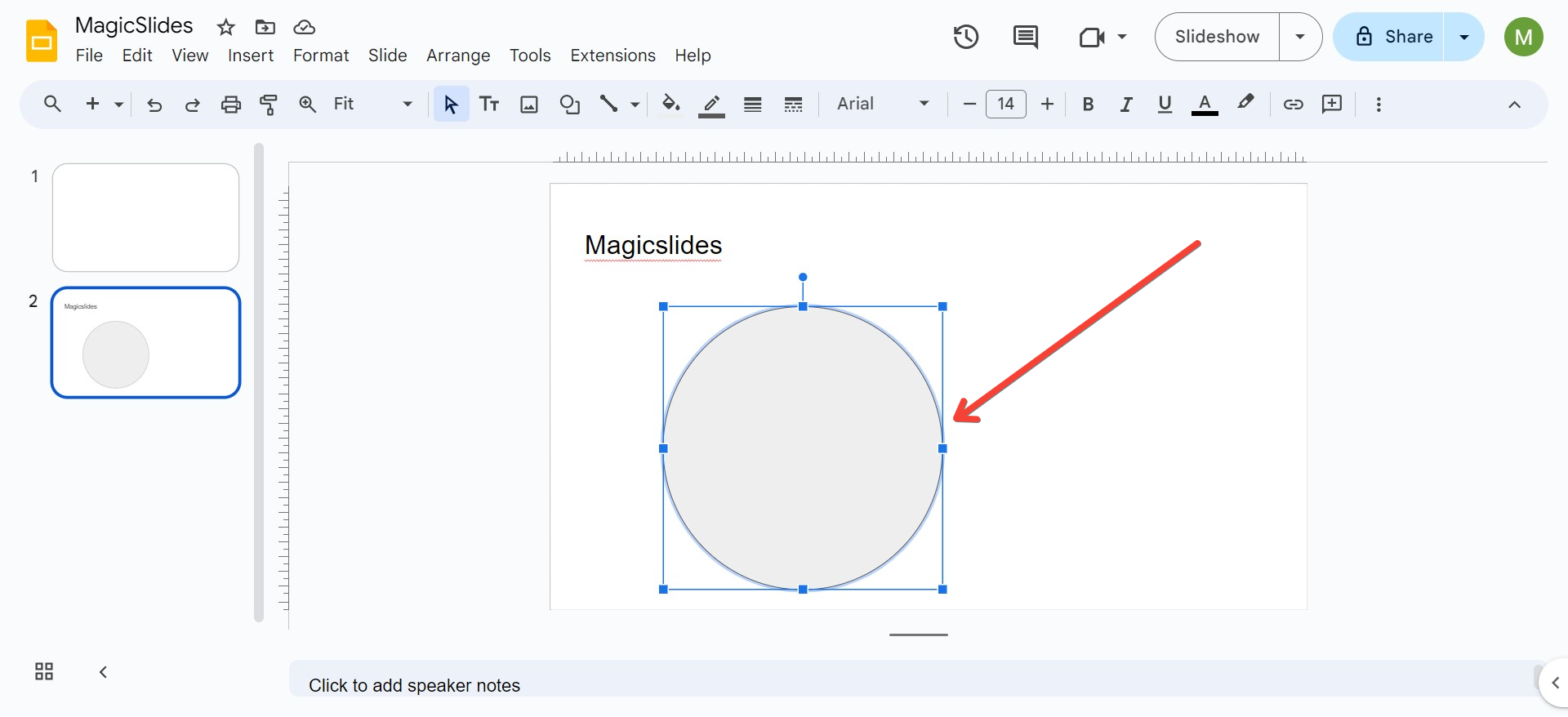Start the Slideshow
Screen dimensions: 1568x717
[x=1217, y=37]
